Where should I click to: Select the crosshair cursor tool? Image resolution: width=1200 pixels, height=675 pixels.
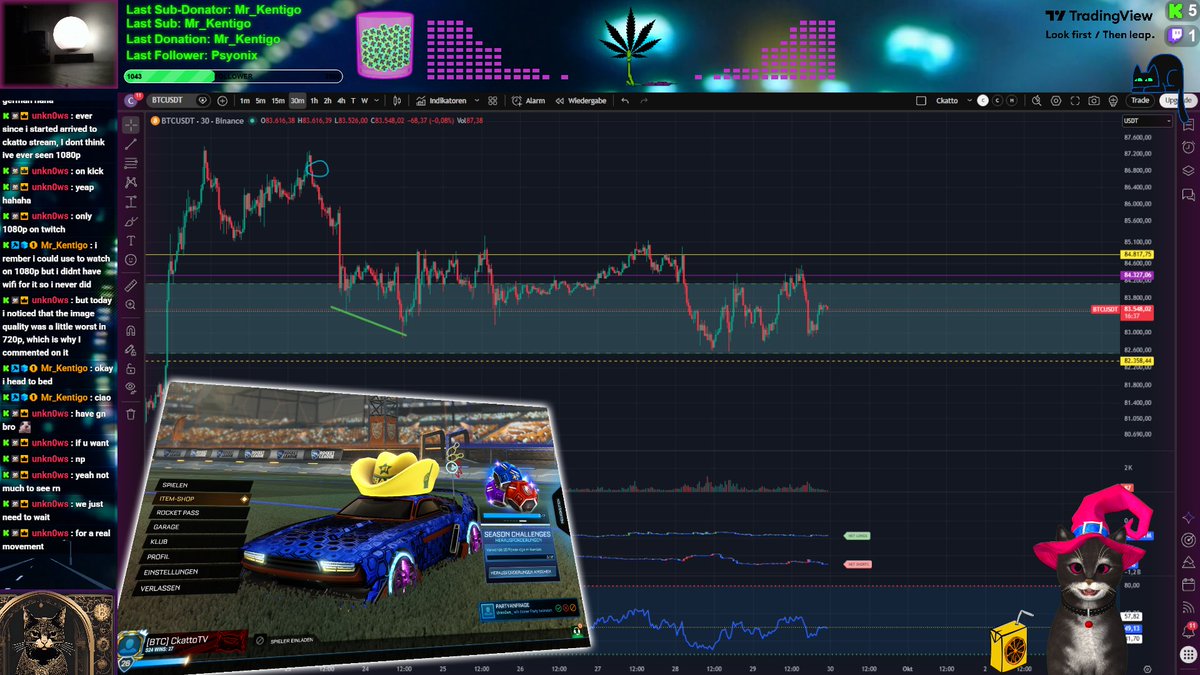131,125
